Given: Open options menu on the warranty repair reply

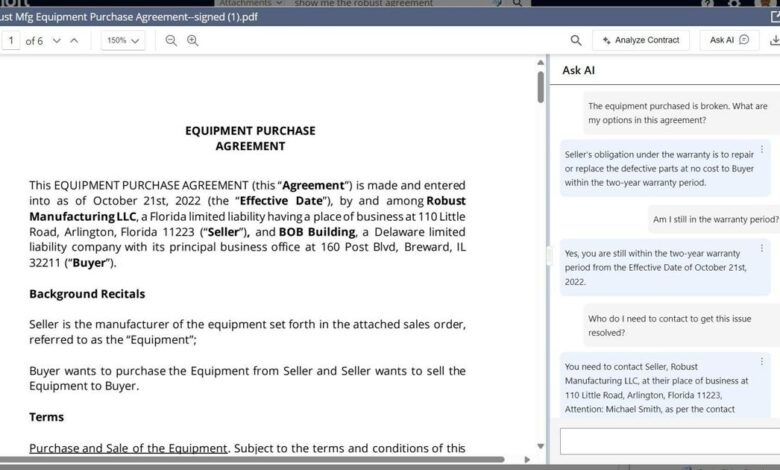Looking at the screenshot, I should pyautogui.click(x=762, y=149).
